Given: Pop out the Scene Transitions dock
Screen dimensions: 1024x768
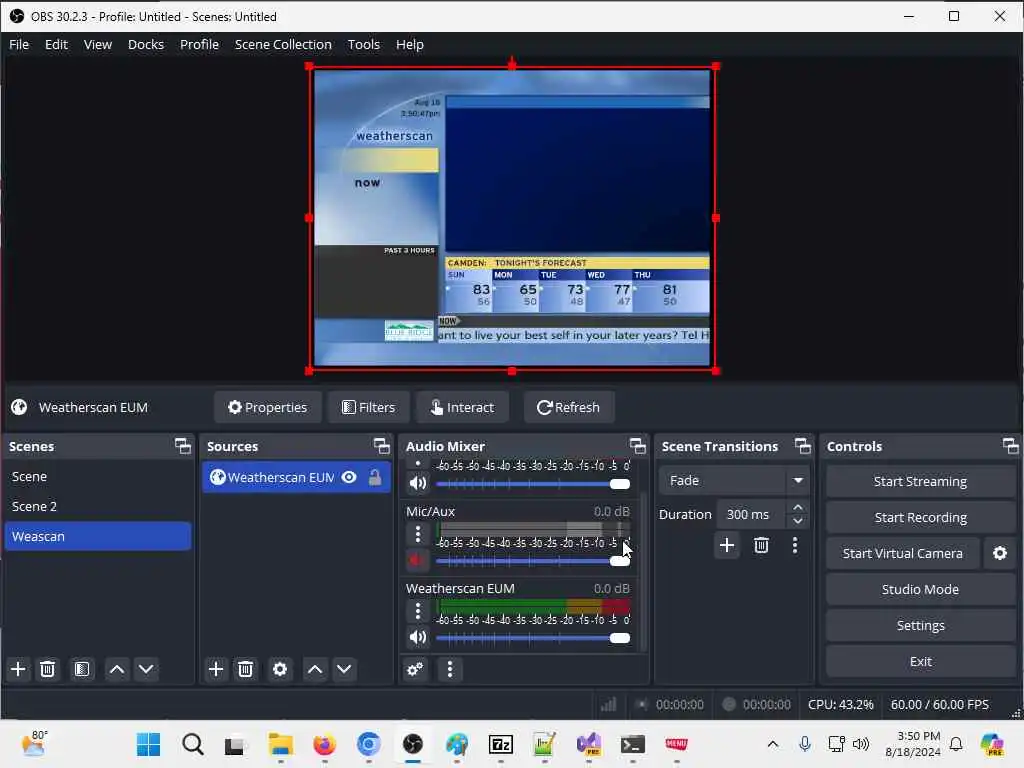Looking at the screenshot, I should tap(803, 446).
